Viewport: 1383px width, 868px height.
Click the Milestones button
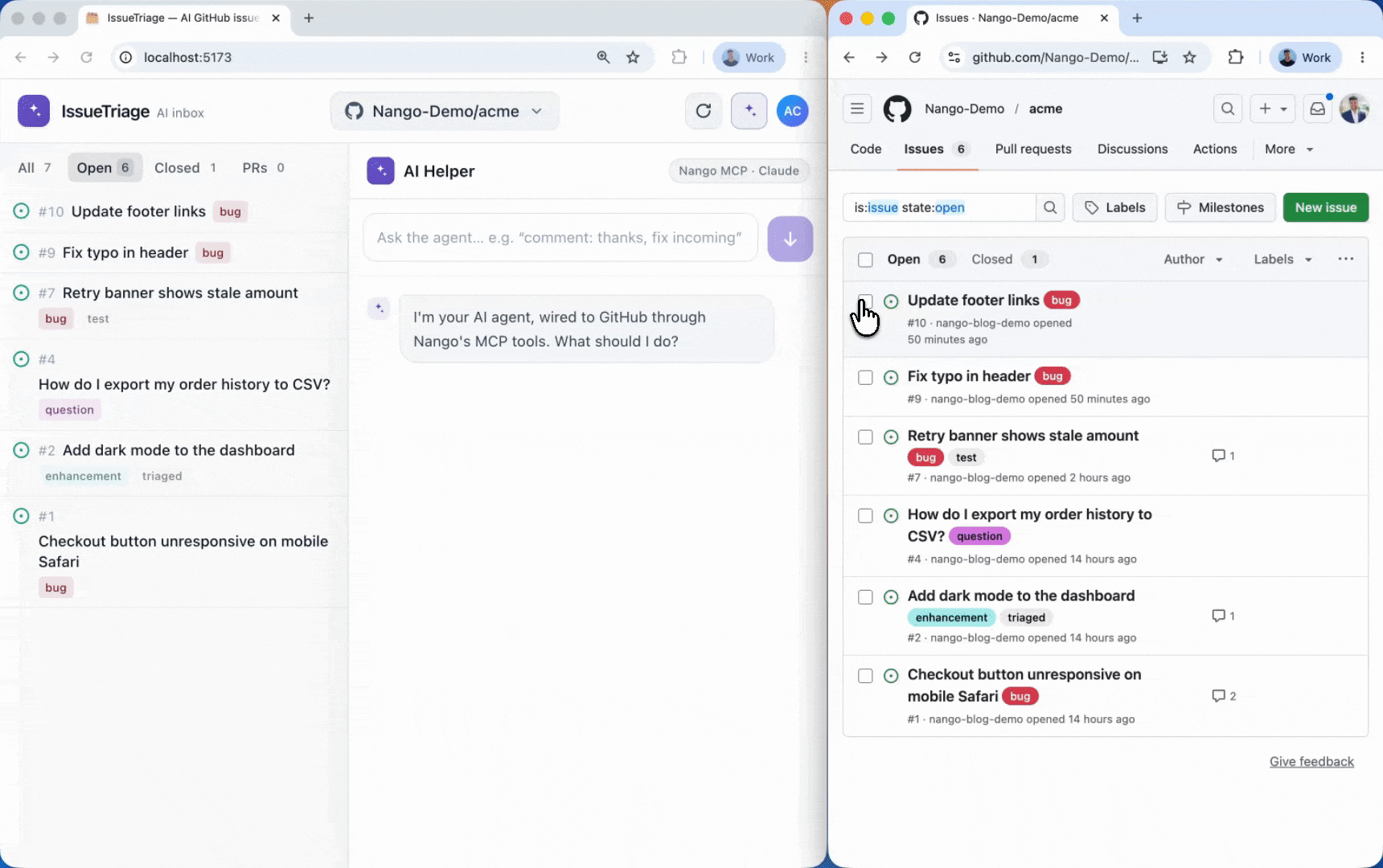tap(1221, 207)
